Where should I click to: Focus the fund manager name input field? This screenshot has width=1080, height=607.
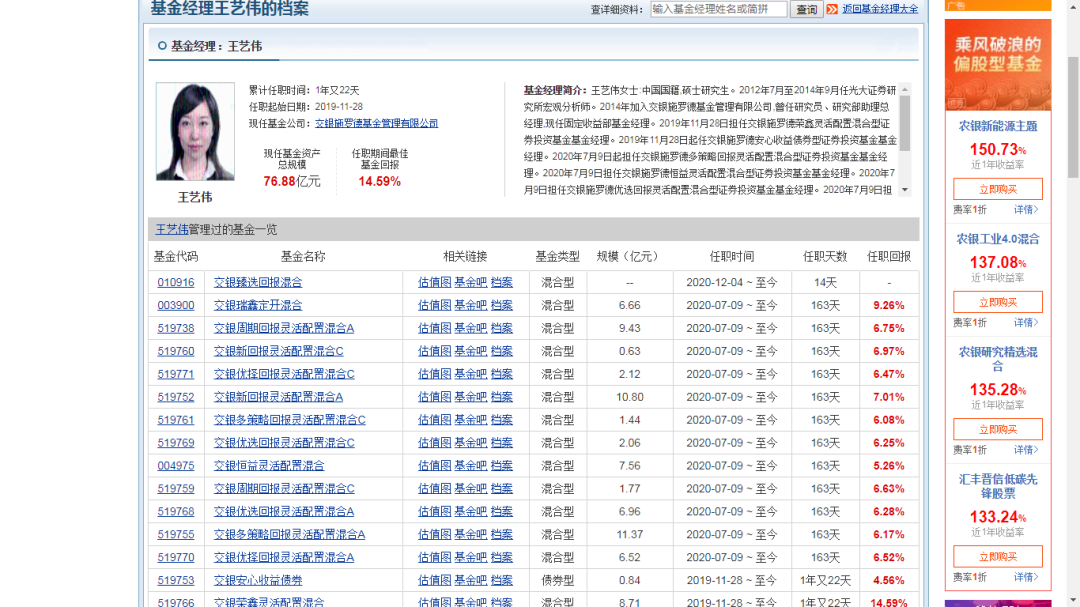point(718,9)
